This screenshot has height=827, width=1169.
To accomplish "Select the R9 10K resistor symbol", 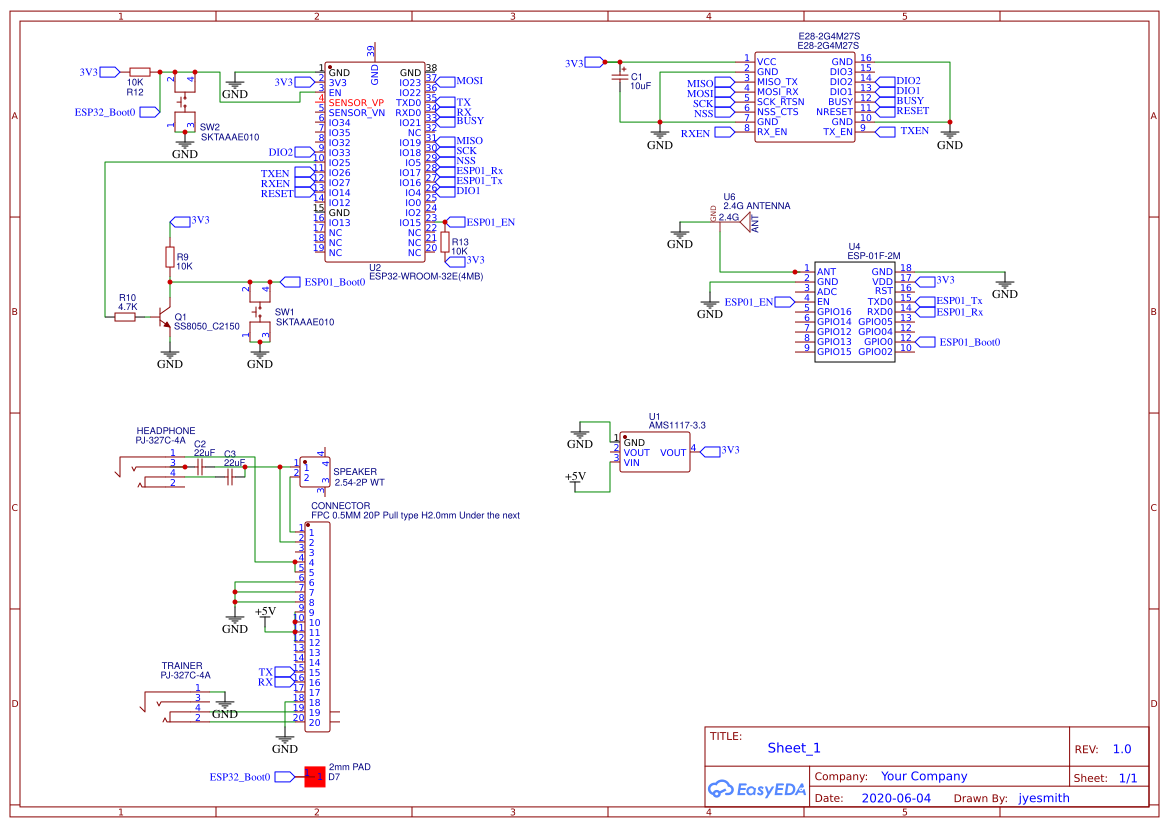I will [170, 257].
